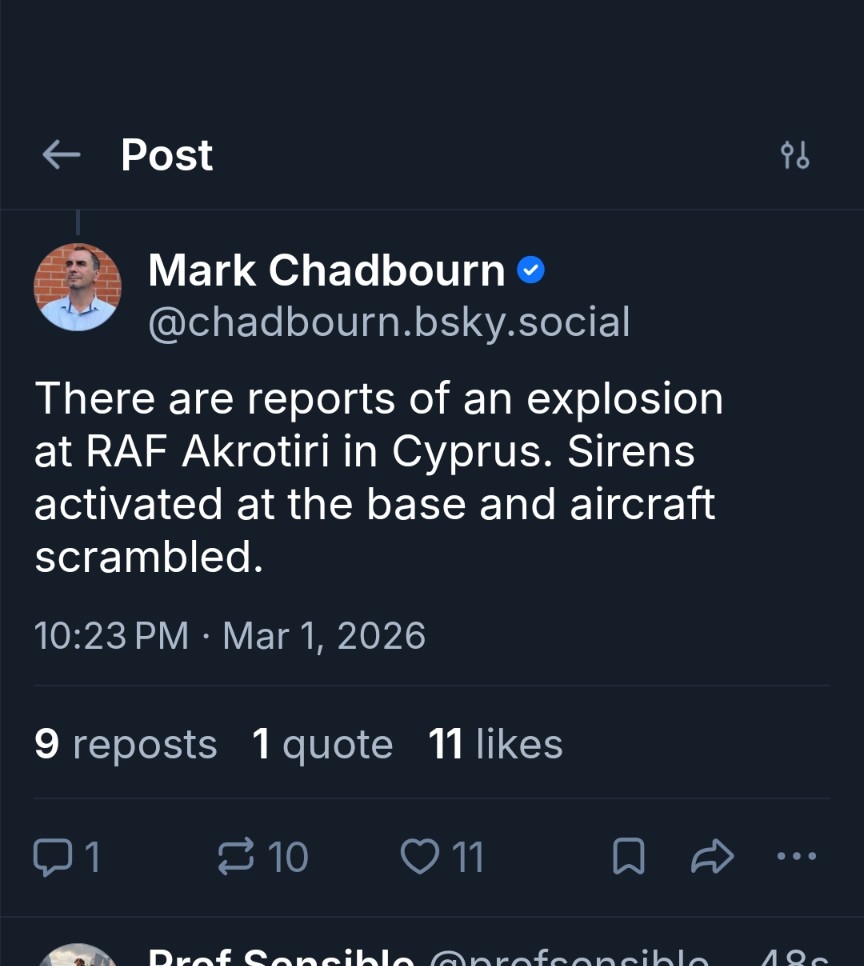View the 11 likes list

pos(496,744)
